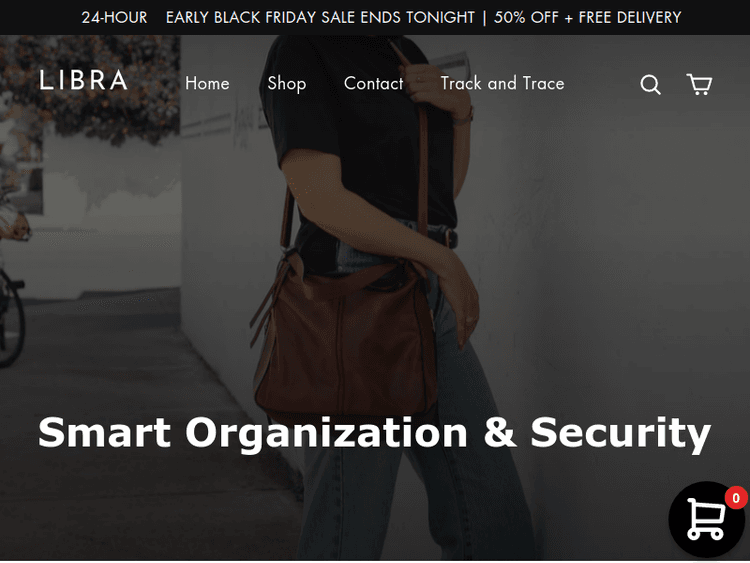Open the search magnifier icon
Viewport: 750px width, 563px height.
pyautogui.click(x=650, y=85)
